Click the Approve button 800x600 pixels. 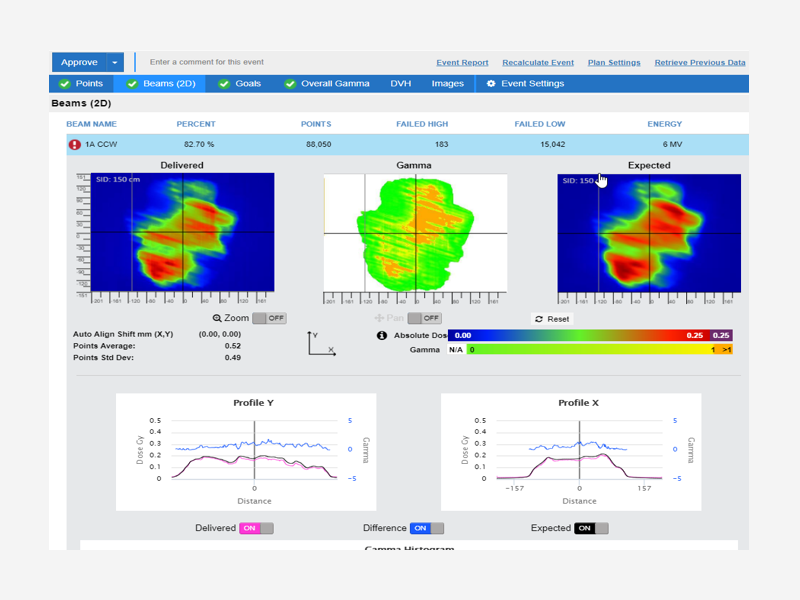79,62
